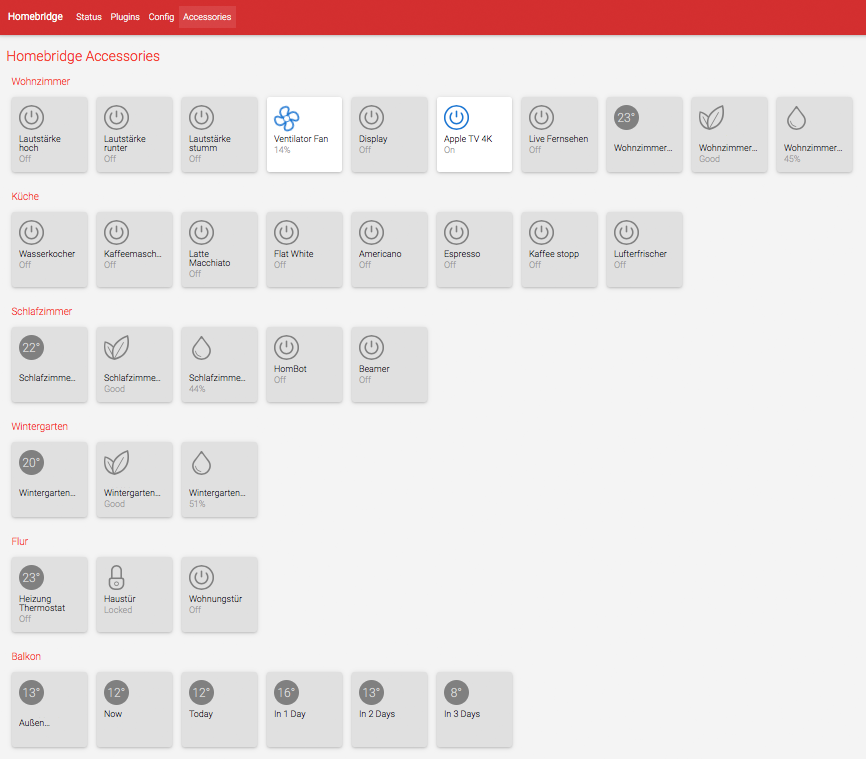Image resolution: width=866 pixels, height=759 pixels.
Task: Click the Wohnzimmer 45% humidity droplet icon
Action: pos(796,118)
